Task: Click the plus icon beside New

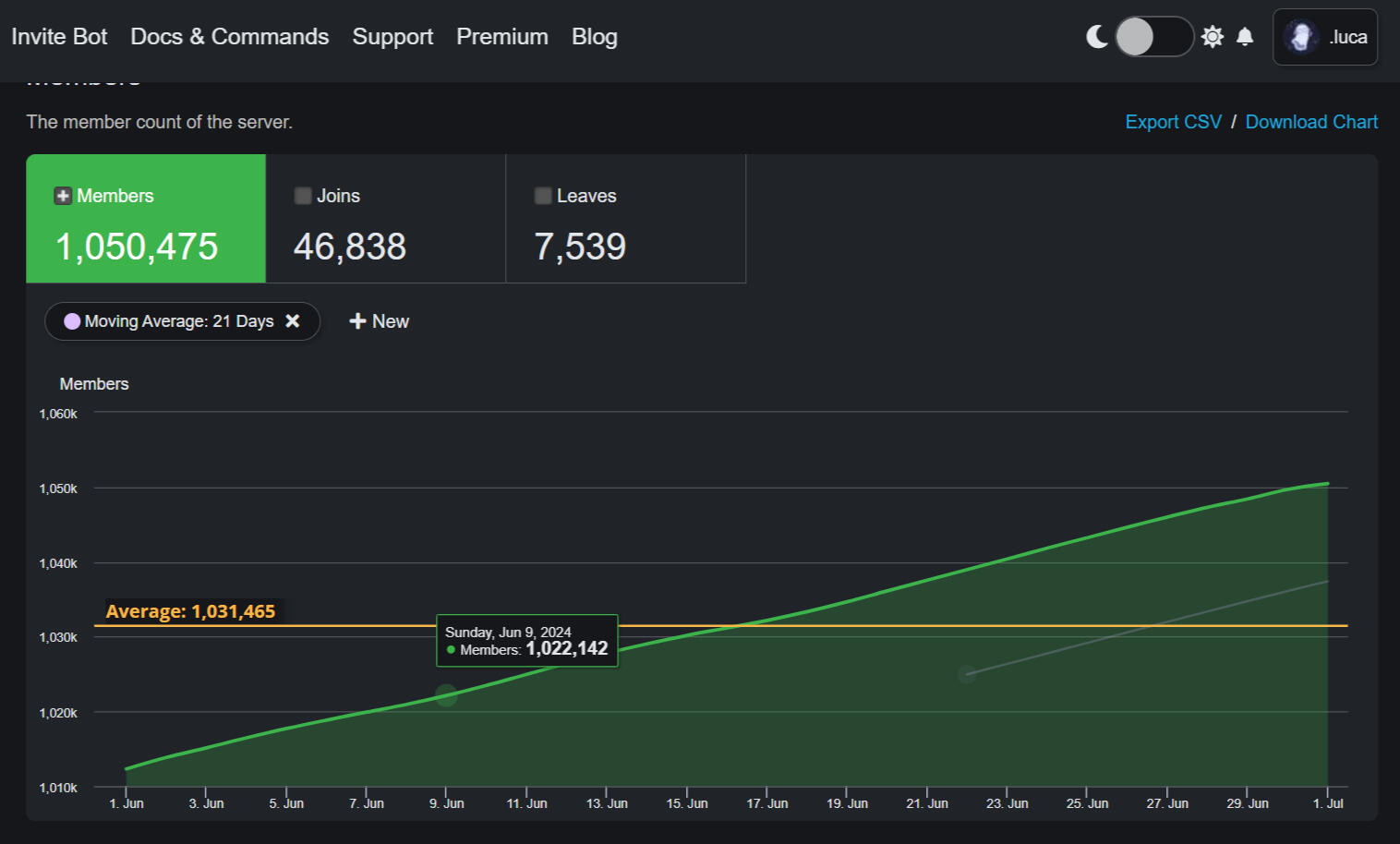Action: [x=357, y=321]
